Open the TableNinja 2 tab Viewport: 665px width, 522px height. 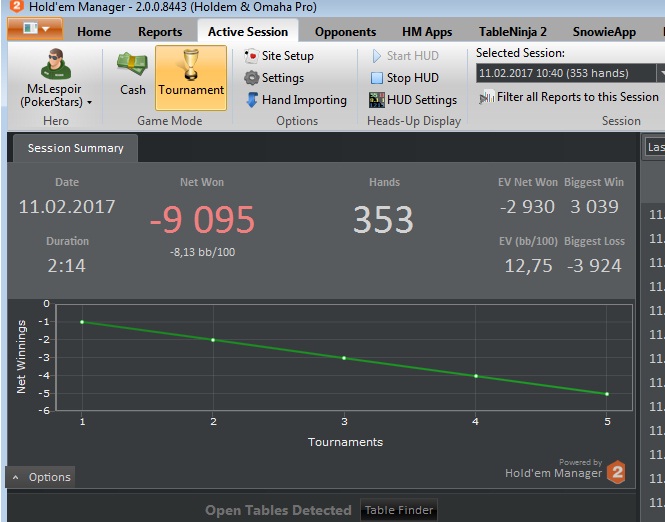click(x=512, y=32)
